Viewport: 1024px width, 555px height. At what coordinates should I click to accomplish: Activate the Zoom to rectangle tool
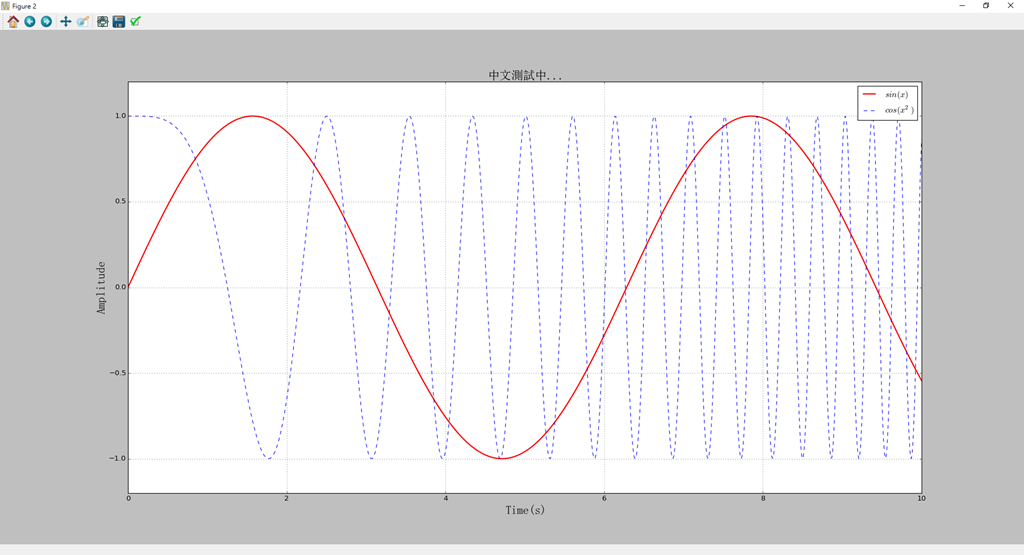click(x=83, y=22)
